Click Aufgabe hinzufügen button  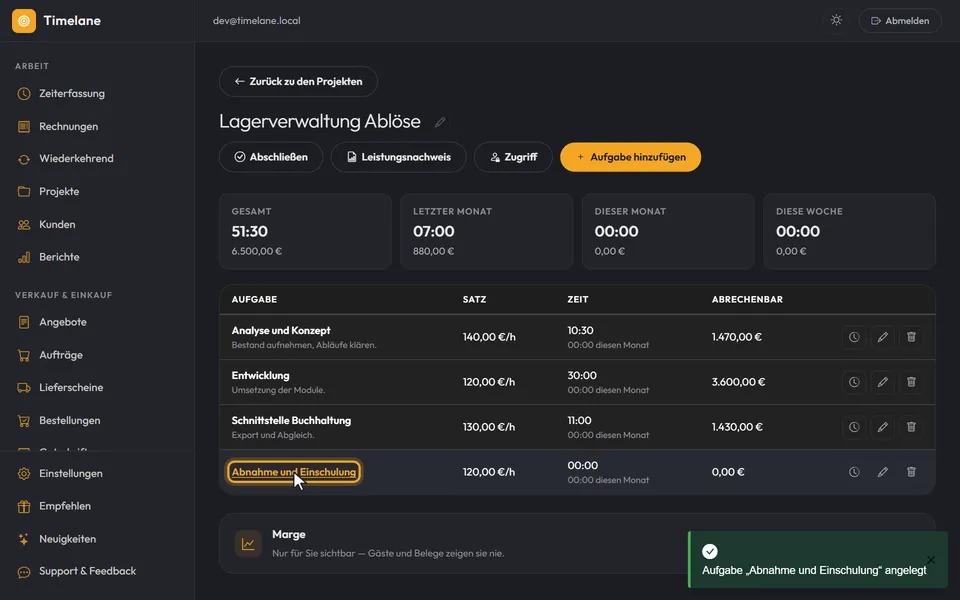click(631, 157)
